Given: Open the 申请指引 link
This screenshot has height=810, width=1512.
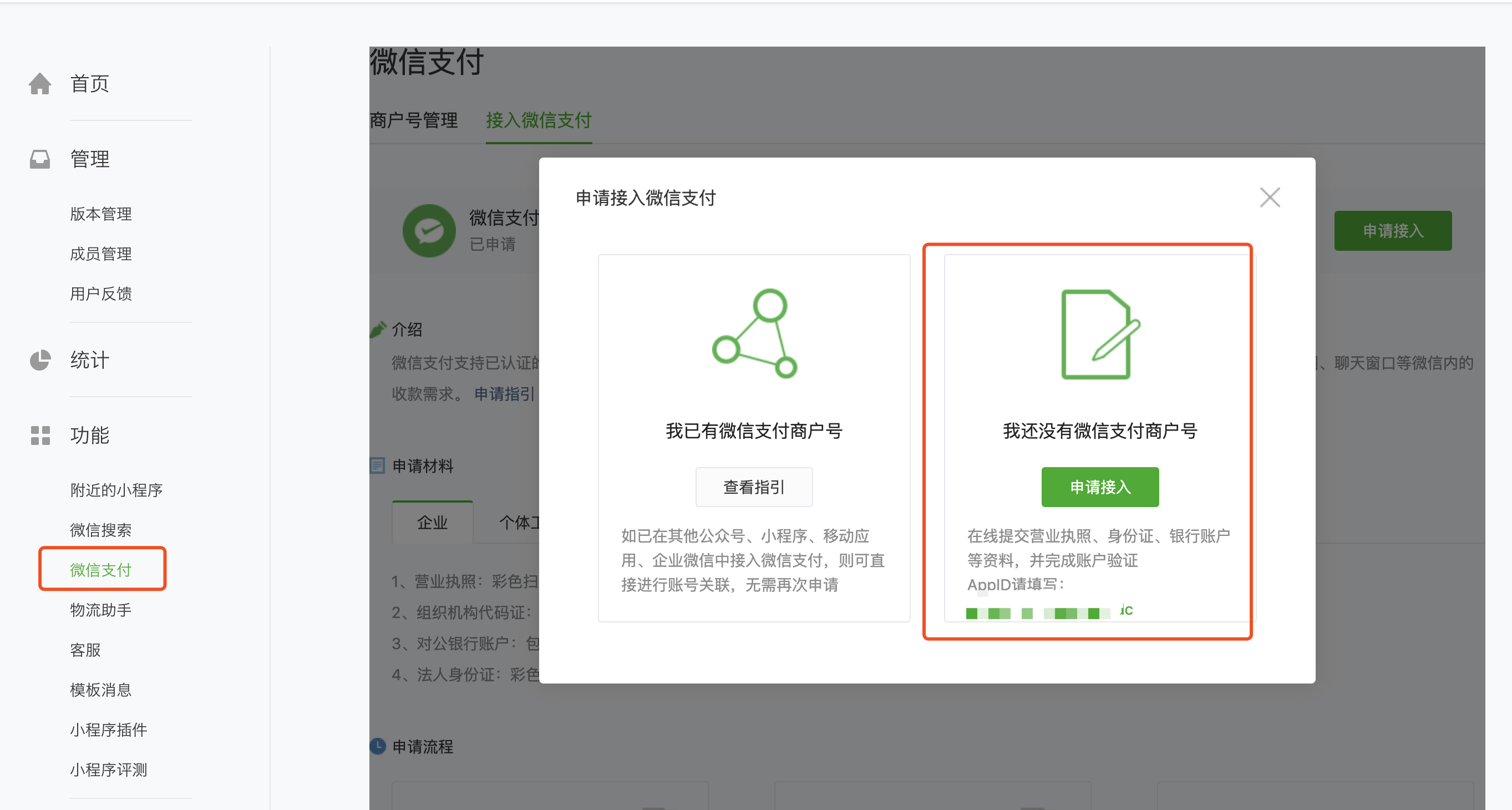Looking at the screenshot, I should [505, 394].
